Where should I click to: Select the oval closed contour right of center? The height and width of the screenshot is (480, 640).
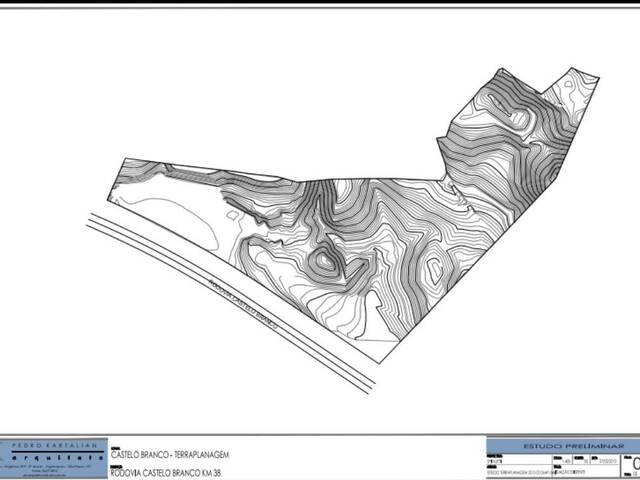(435, 268)
